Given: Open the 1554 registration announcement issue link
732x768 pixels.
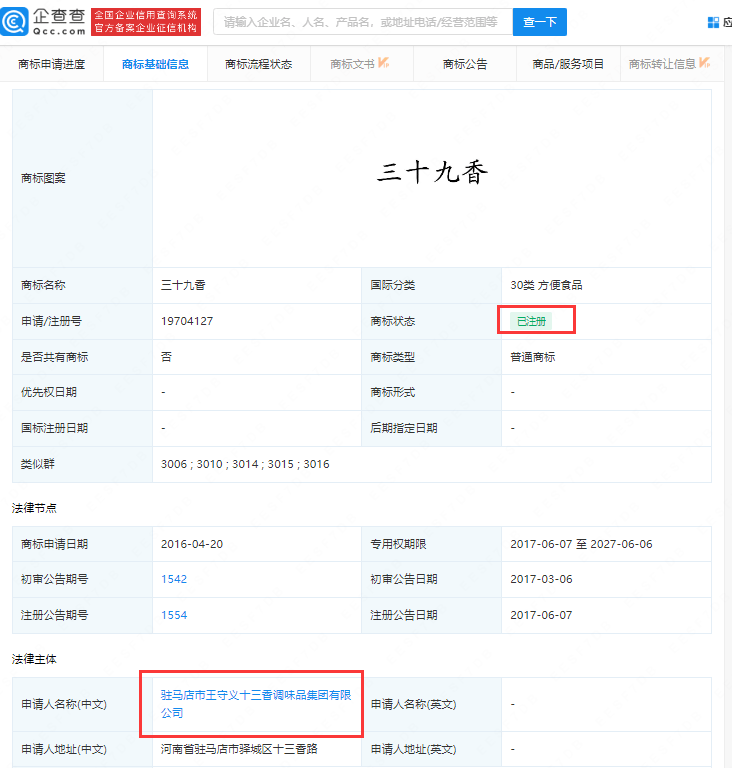Looking at the screenshot, I should coord(174,615).
